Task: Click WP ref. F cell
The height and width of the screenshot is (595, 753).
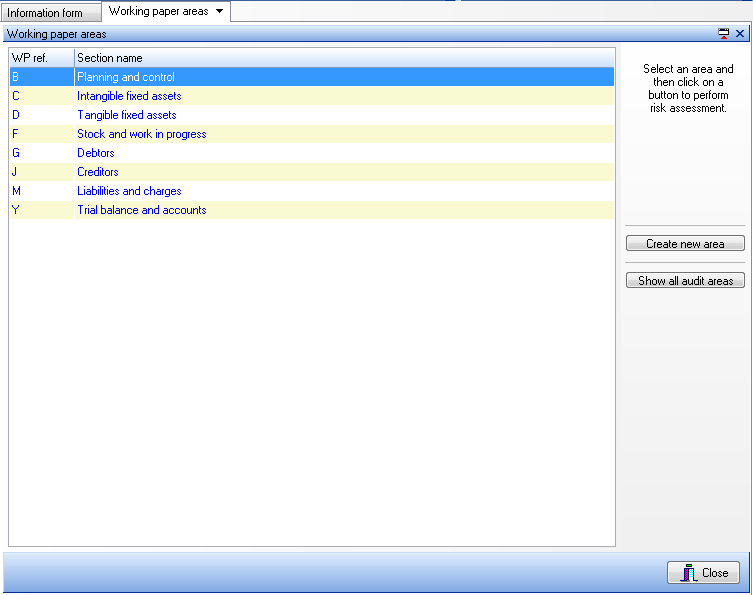Action: [x=42, y=134]
